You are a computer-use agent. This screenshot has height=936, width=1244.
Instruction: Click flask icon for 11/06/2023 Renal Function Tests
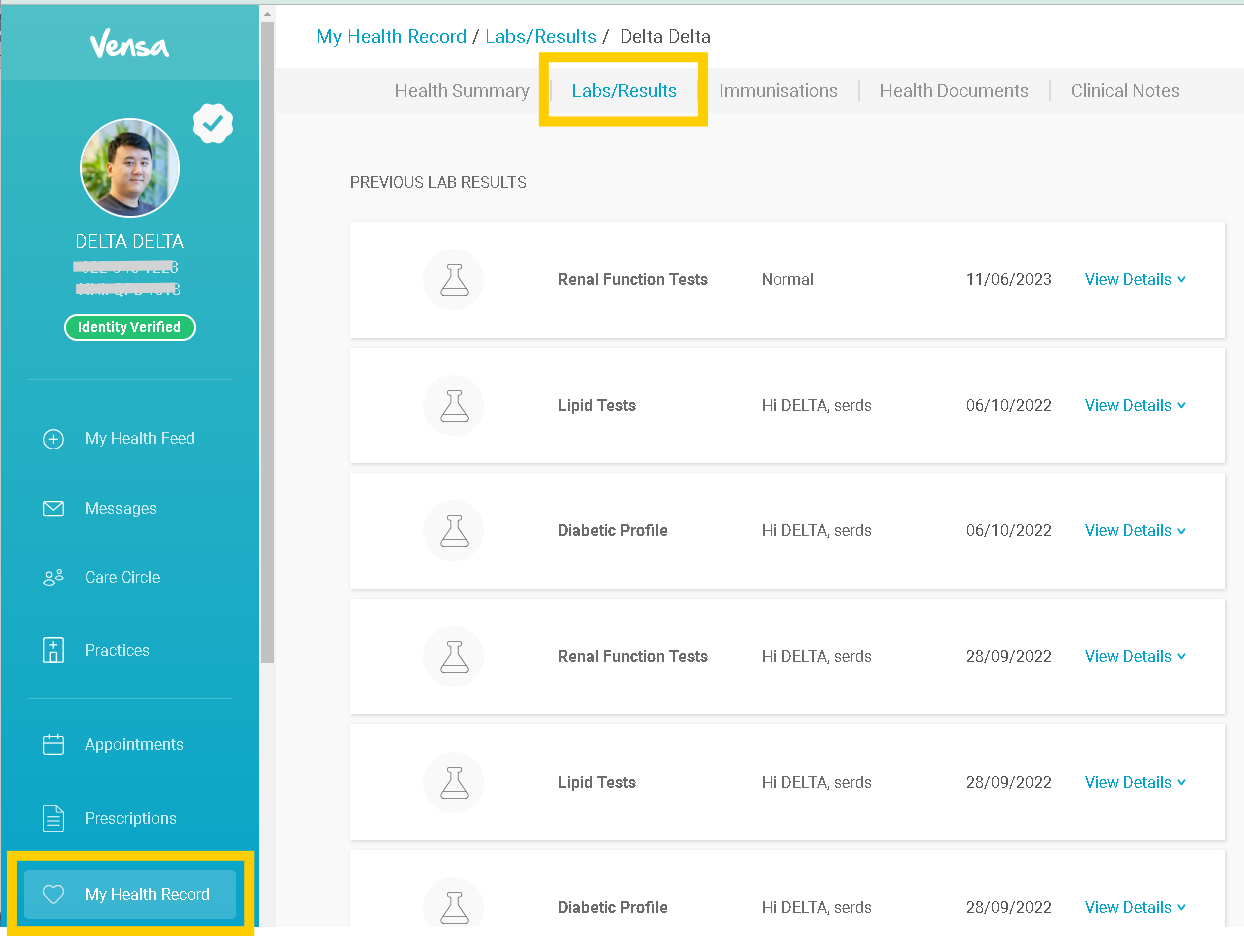454,280
